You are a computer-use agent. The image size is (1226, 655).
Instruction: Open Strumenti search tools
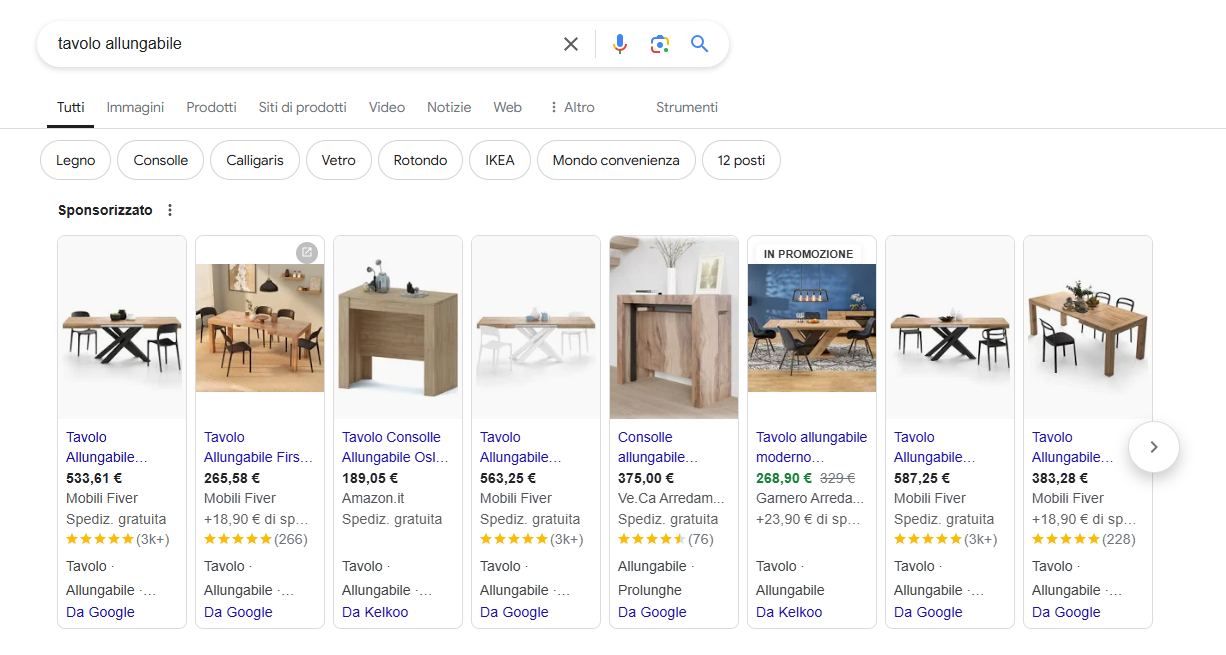pyautogui.click(x=687, y=107)
